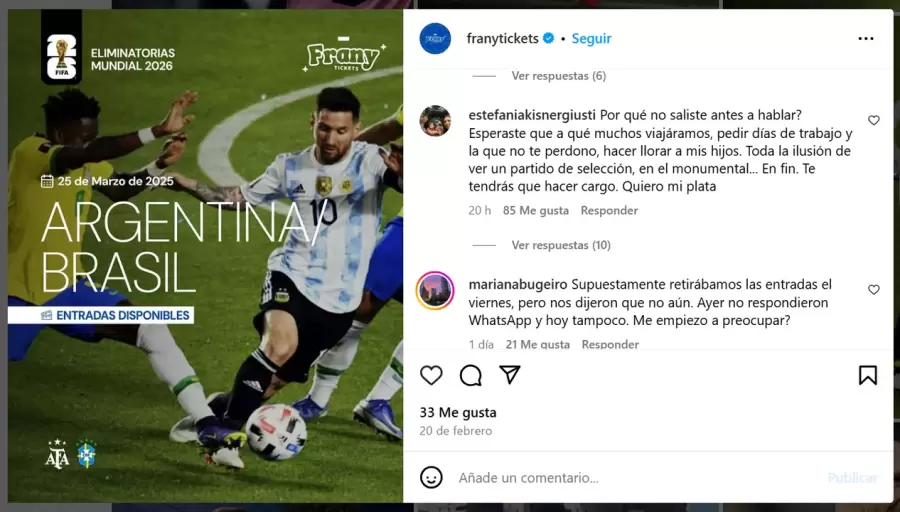This screenshot has height=512, width=900.
Task: Reply to marianabugeiro's comment
Action: pos(610,344)
